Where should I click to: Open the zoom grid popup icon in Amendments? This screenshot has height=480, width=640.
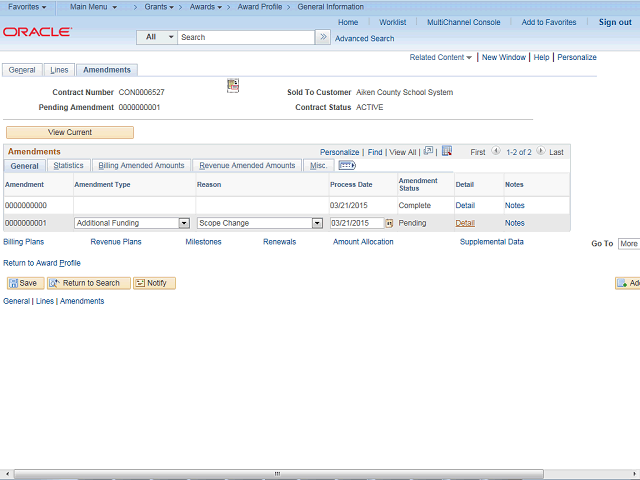point(428,151)
